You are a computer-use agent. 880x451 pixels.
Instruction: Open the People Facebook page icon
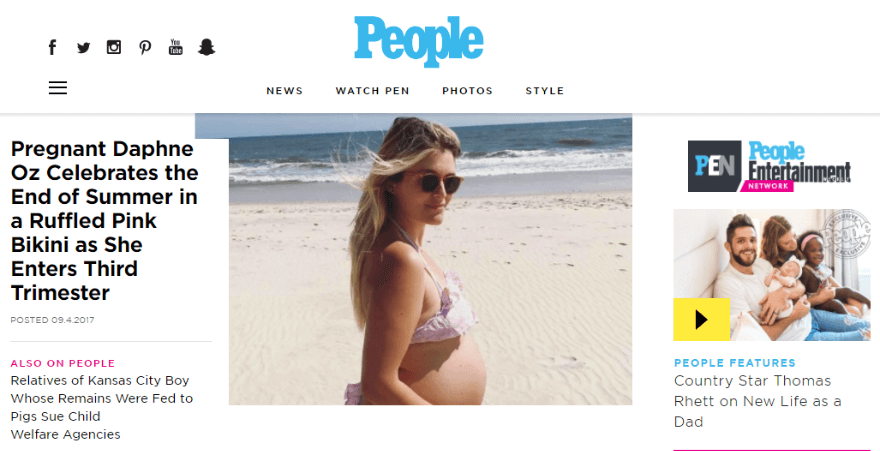coord(52,47)
